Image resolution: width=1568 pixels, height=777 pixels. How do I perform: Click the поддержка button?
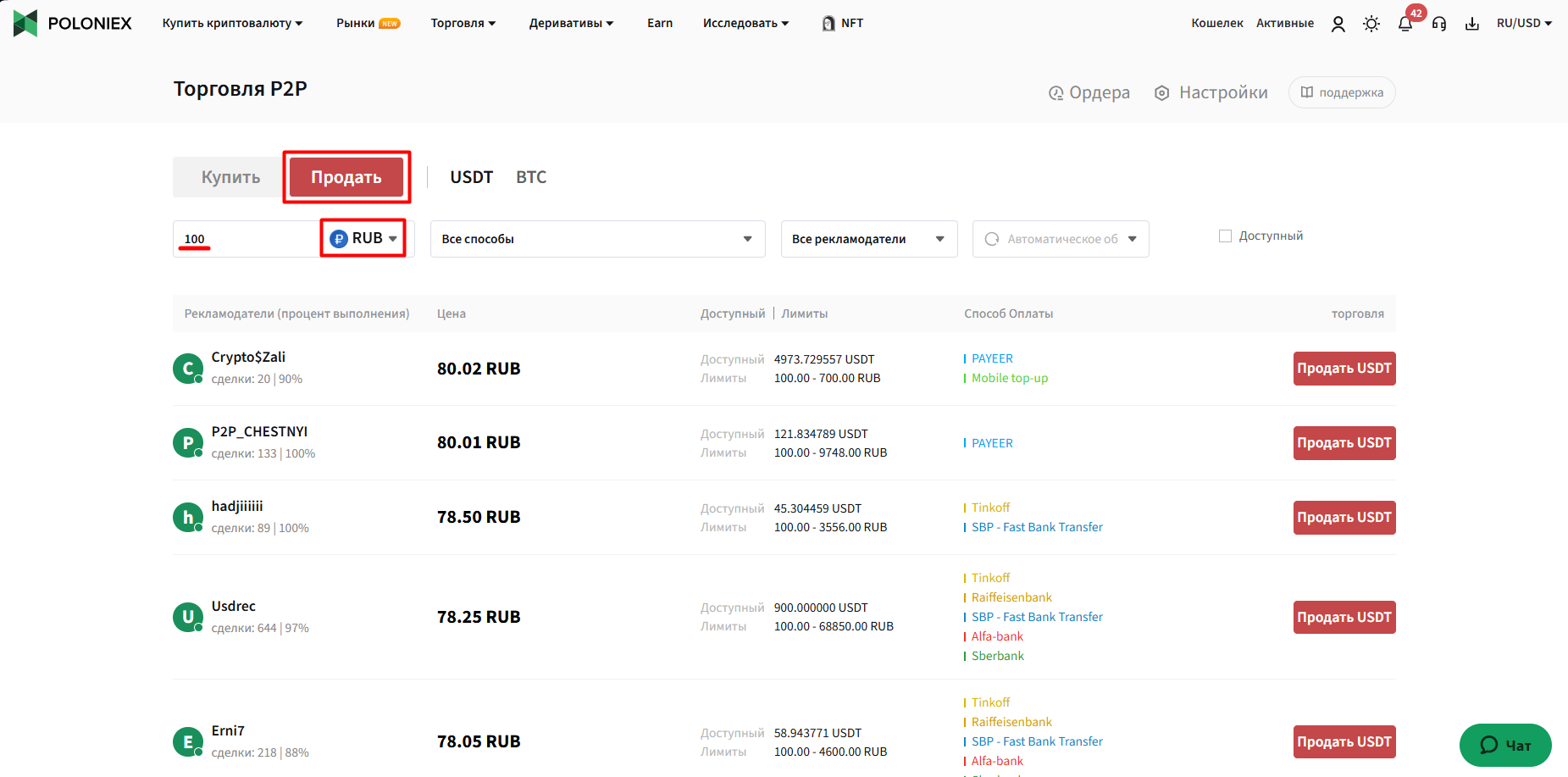pos(1342,92)
